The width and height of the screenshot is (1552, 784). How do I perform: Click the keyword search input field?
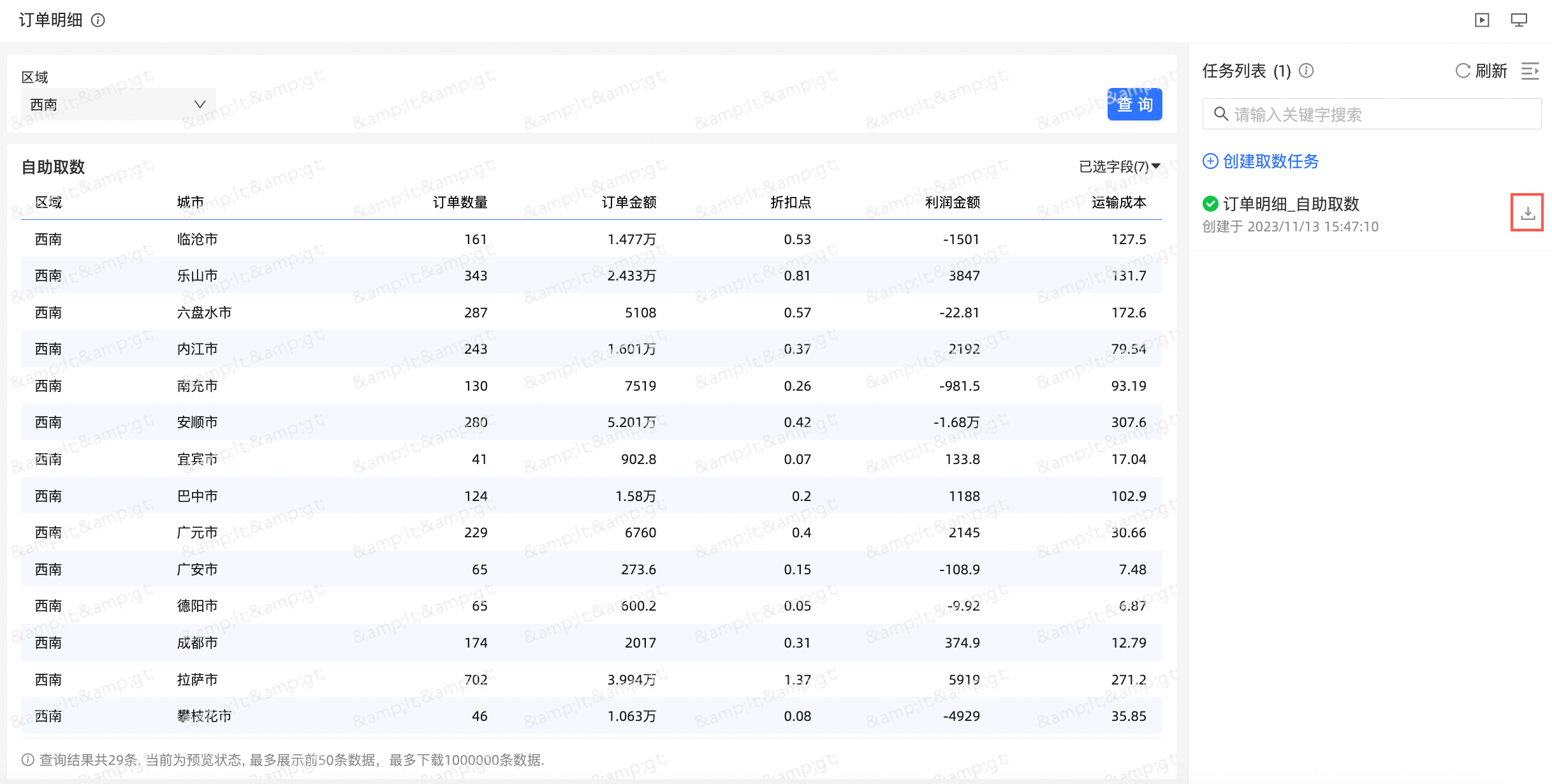click(x=1372, y=114)
